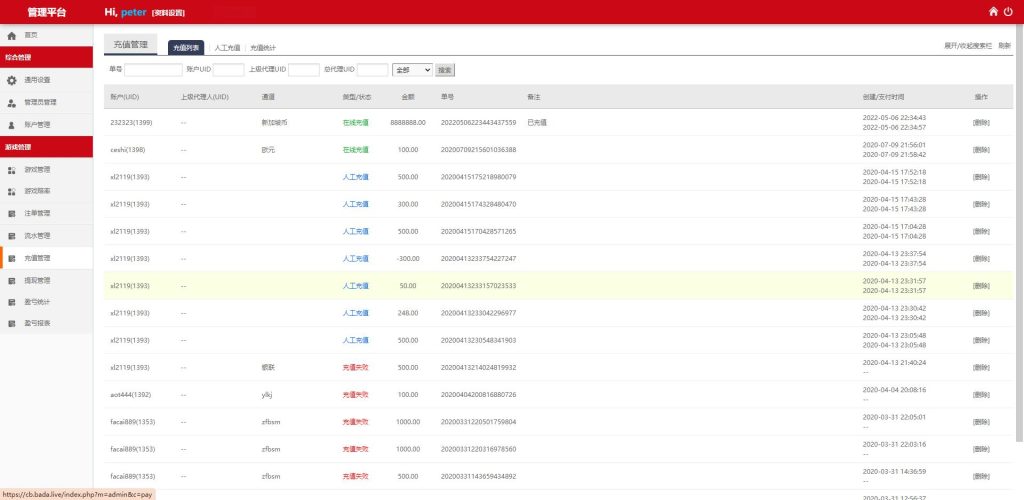The image size is (1024, 500).
Task: Click the page vertical scrollbar
Action: click(1019, 250)
